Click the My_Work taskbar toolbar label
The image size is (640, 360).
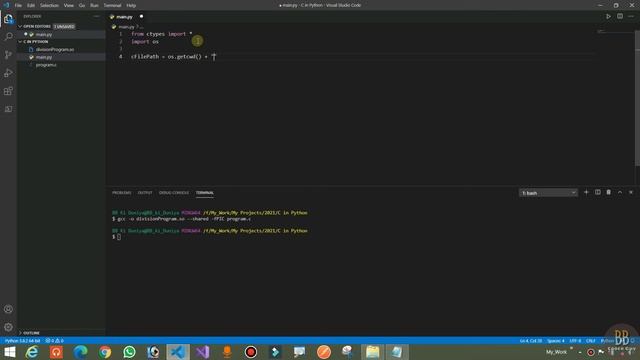point(556,352)
